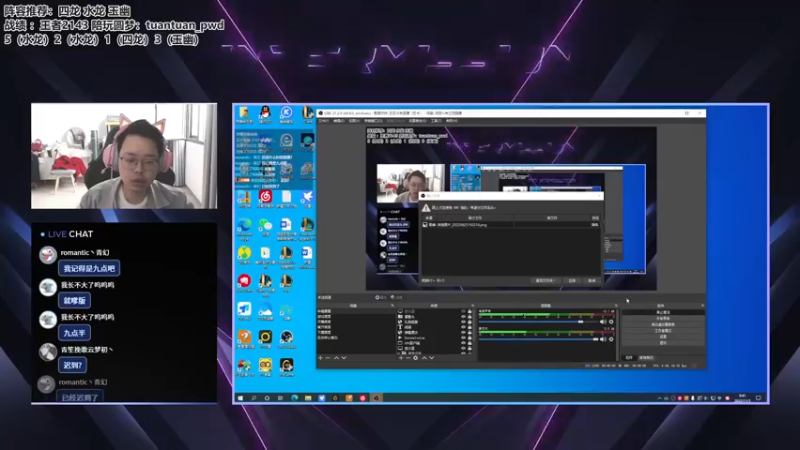Image resolution: width=800 pixels, height=450 pixels.
Task: Float the Scenes dock via header icon
Action: (393, 306)
